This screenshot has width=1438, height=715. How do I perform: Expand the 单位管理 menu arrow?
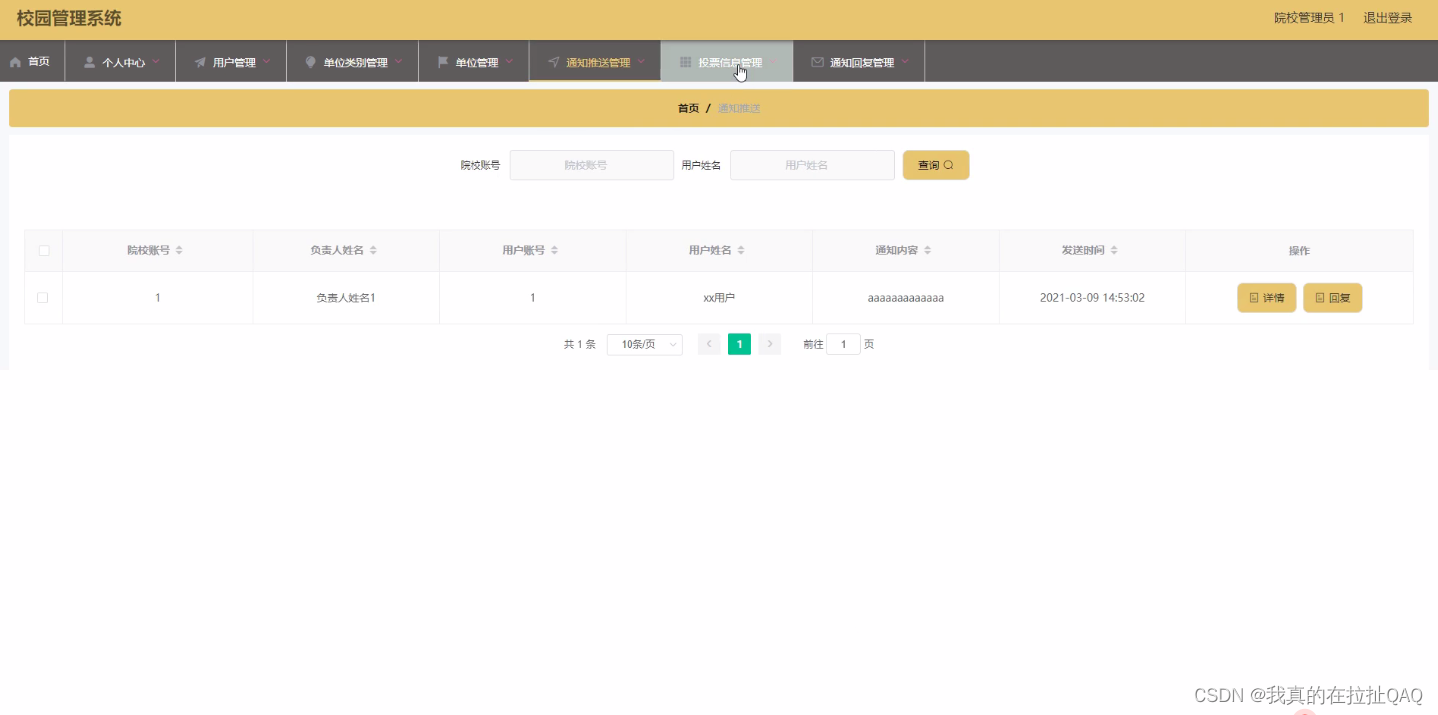coord(509,61)
